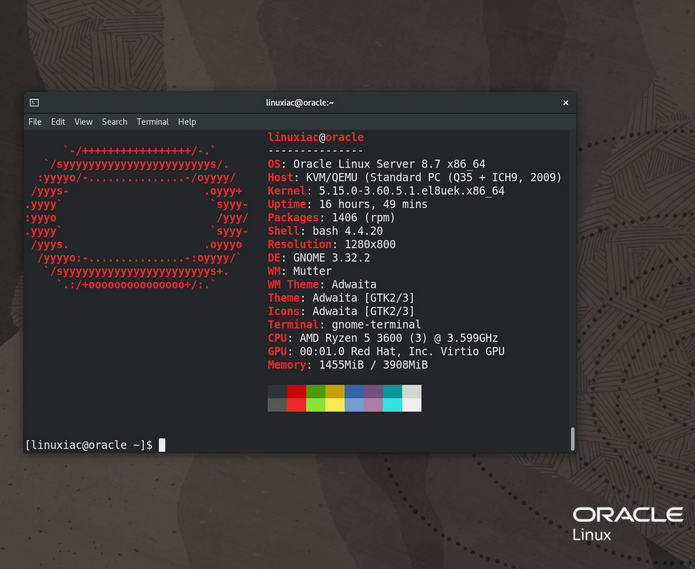Open the Help menu
Viewport: 695px width, 569px height.
pyautogui.click(x=187, y=122)
